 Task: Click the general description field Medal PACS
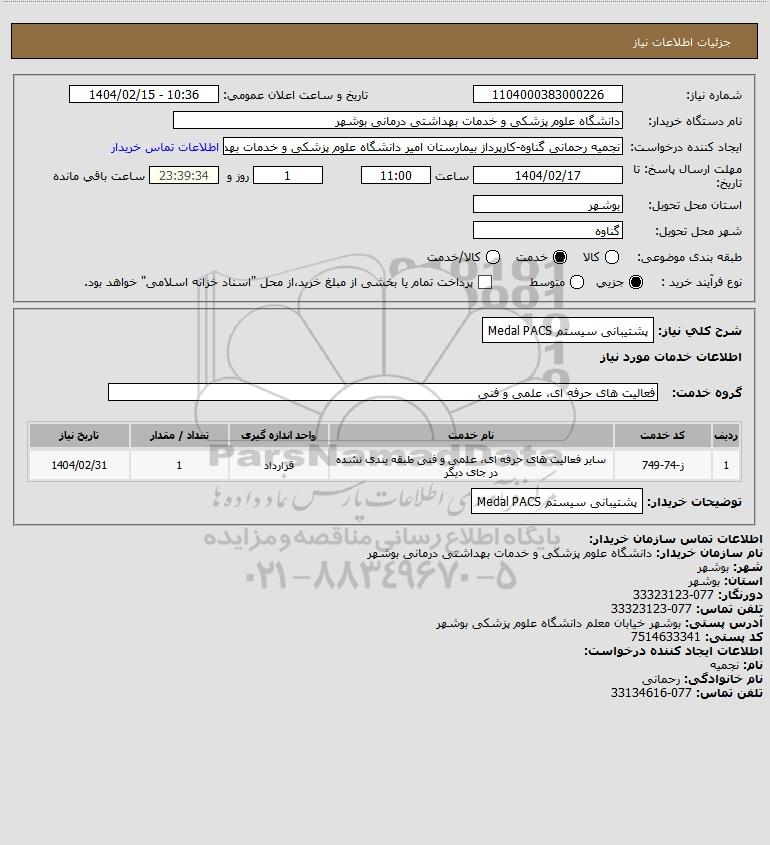click(567, 330)
